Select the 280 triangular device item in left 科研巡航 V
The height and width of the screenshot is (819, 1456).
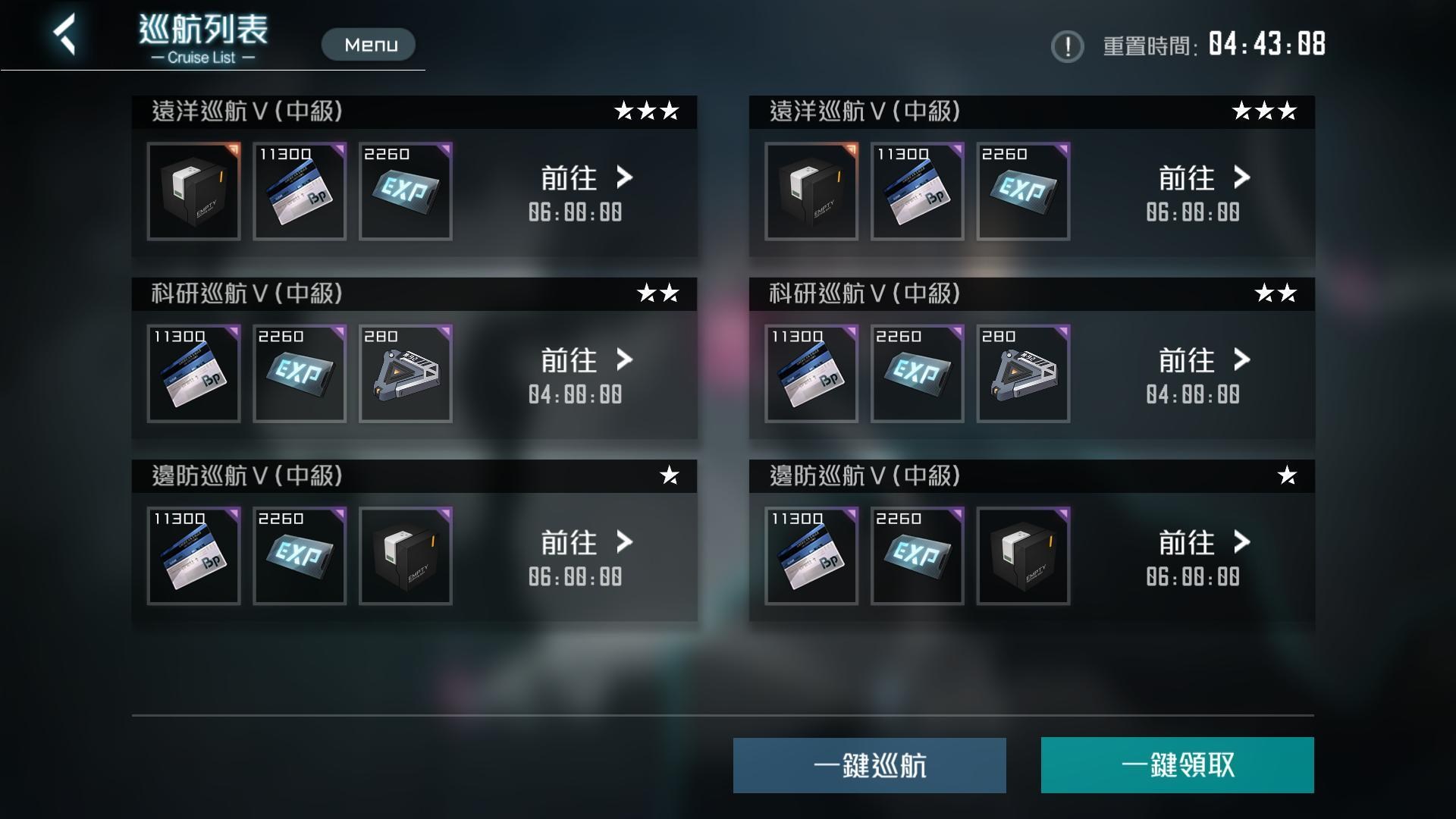click(406, 374)
